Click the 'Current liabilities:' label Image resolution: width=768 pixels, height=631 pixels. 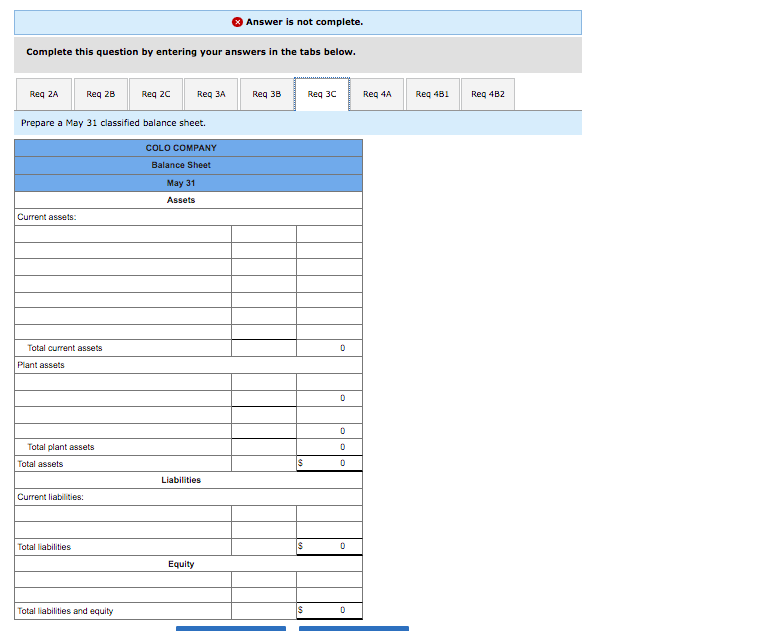(x=50, y=497)
